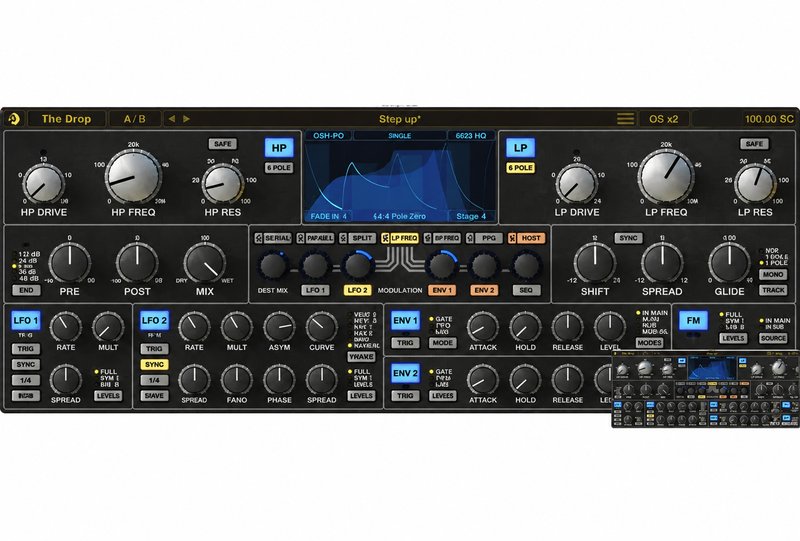
Task: Toggle the blue LFO 1 section button
Action: (26, 321)
